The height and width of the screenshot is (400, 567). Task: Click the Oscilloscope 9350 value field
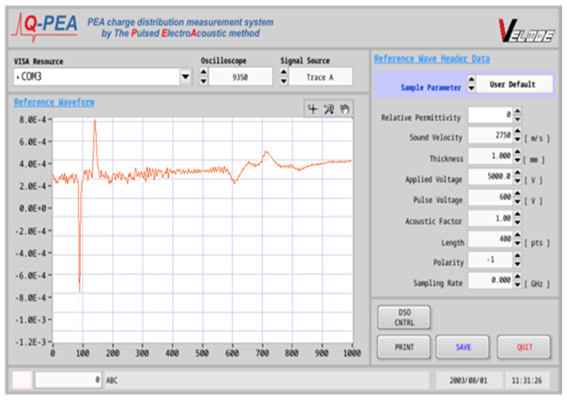point(240,77)
